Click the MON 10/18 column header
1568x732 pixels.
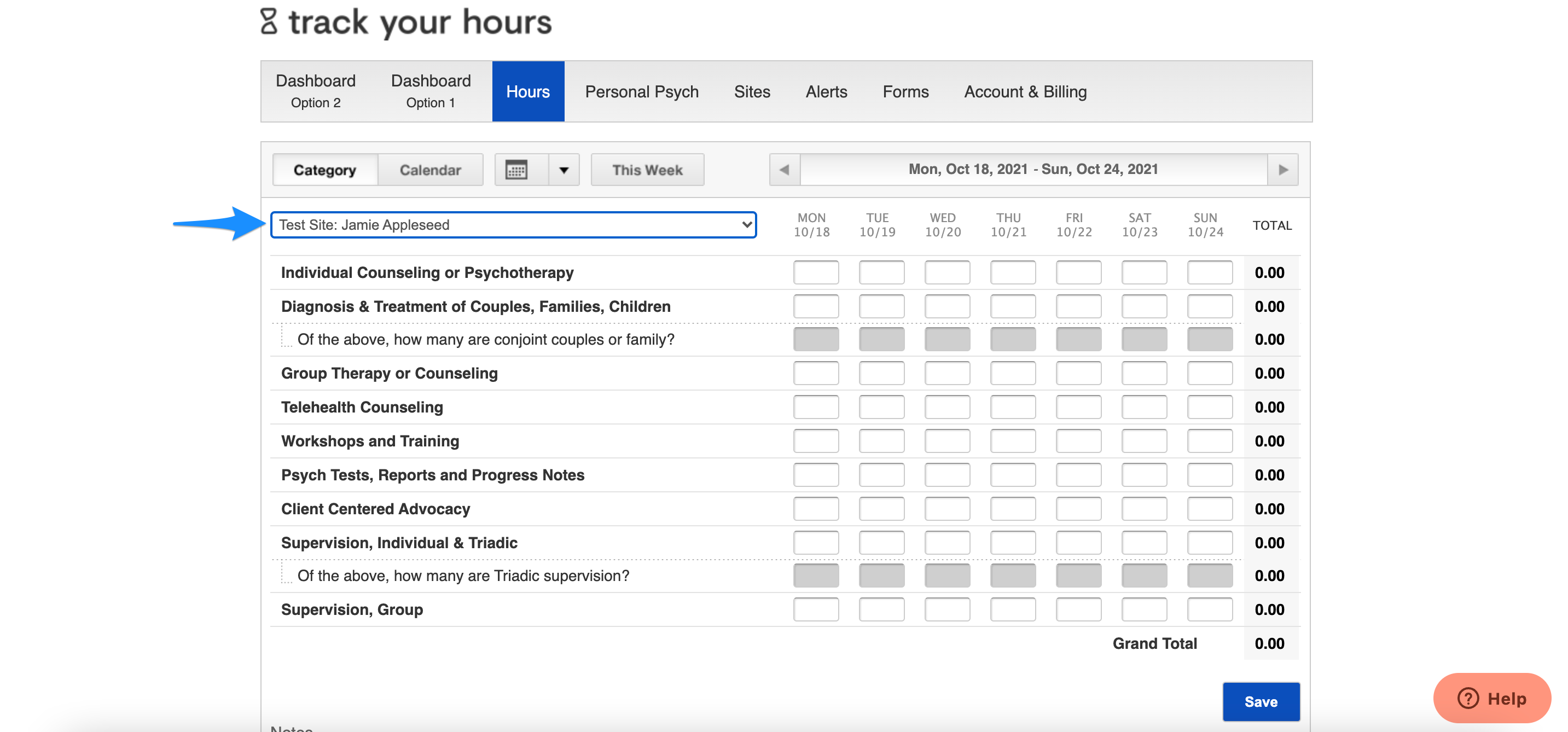812,224
